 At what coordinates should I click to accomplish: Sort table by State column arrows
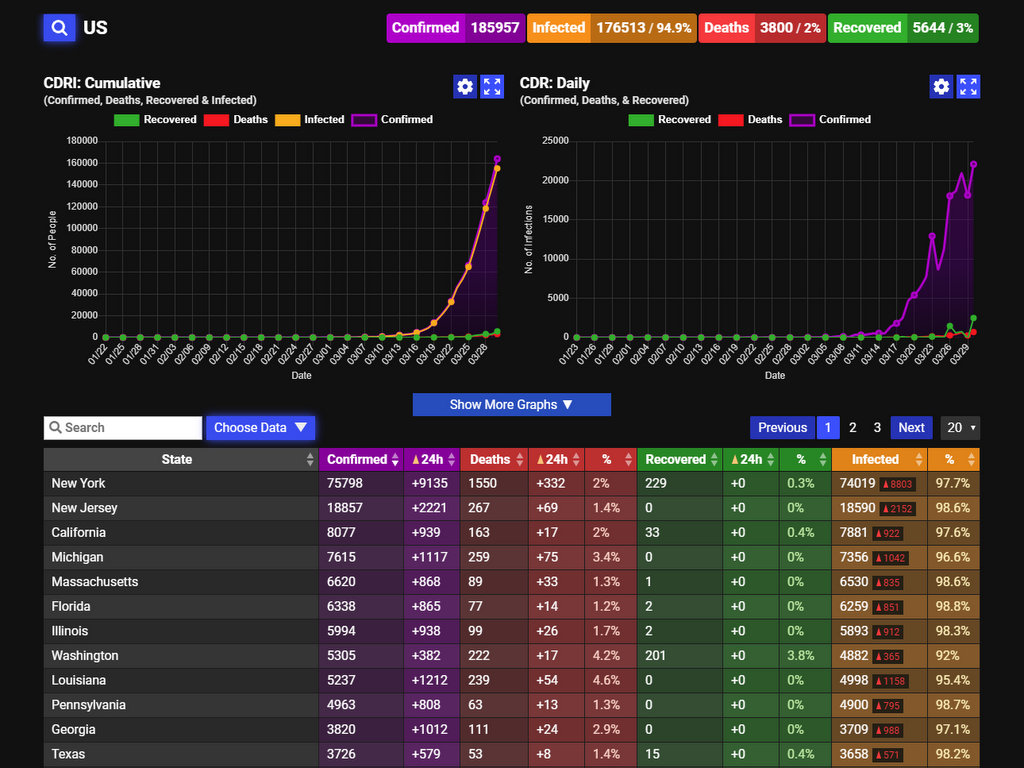tap(310, 460)
